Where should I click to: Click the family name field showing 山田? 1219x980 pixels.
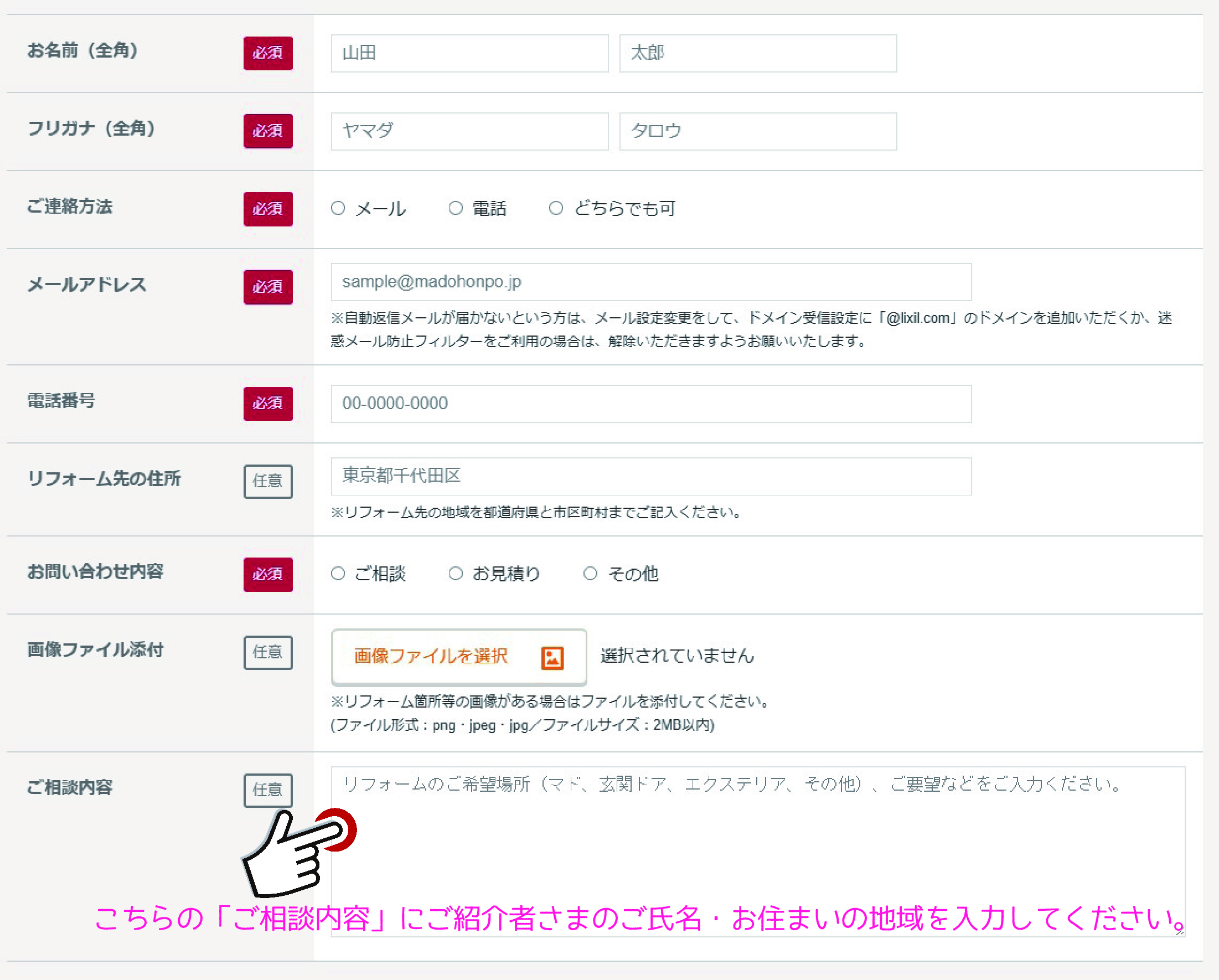pyautogui.click(x=469, y=53)
